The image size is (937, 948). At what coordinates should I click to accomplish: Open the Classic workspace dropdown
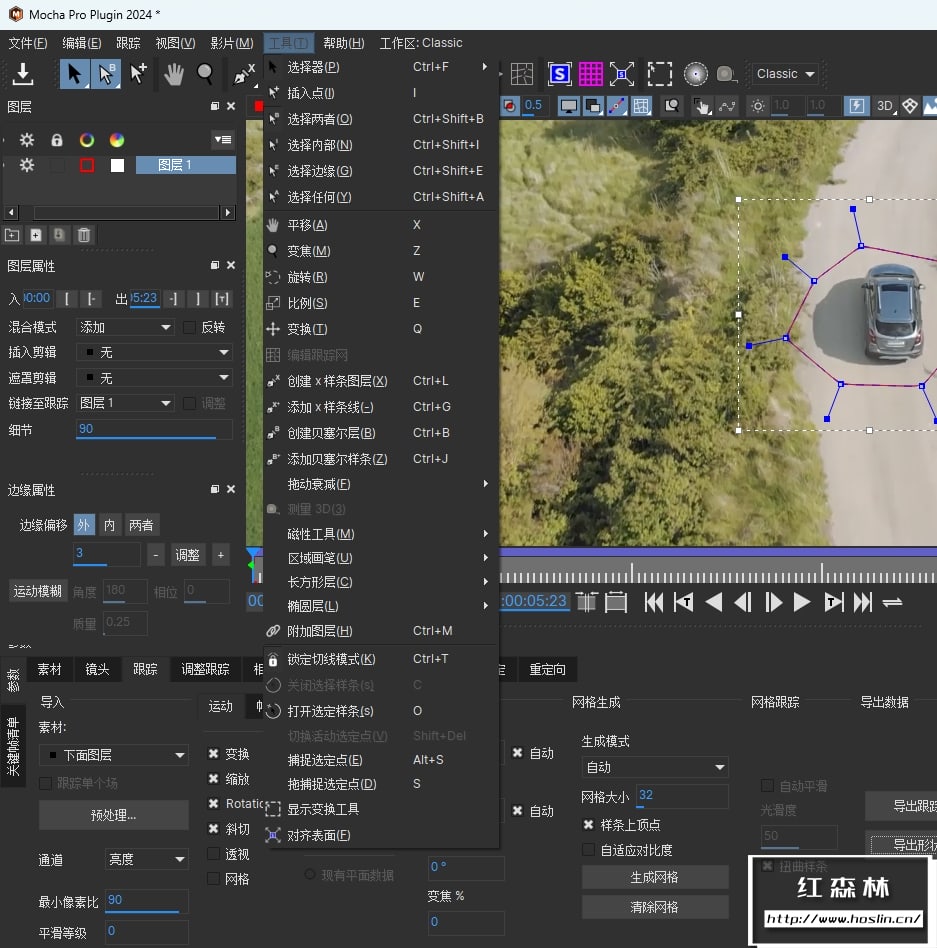(785, 74)
